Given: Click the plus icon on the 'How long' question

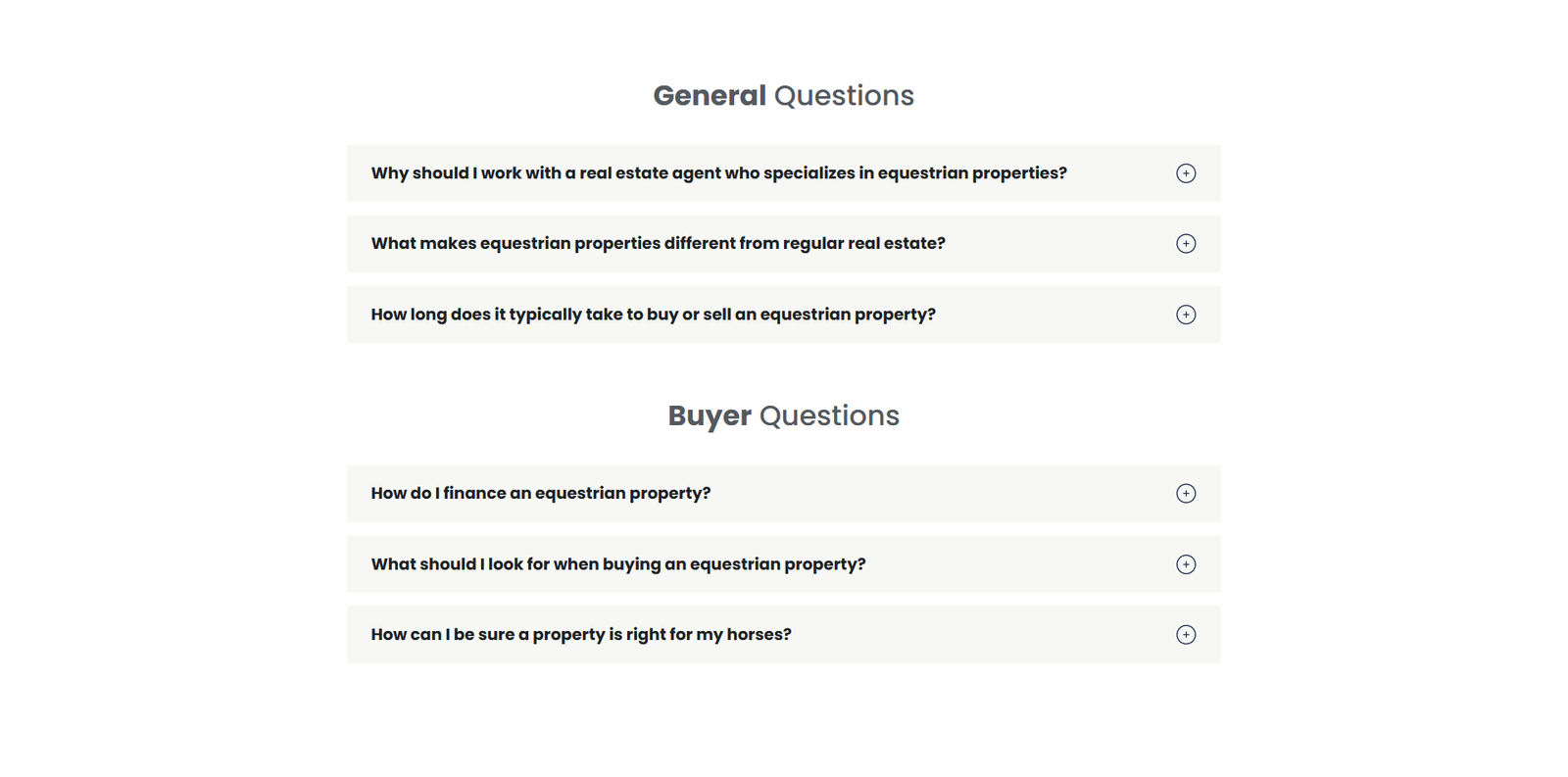Looking at the screenshot, I should click(x=1186, y=315).
